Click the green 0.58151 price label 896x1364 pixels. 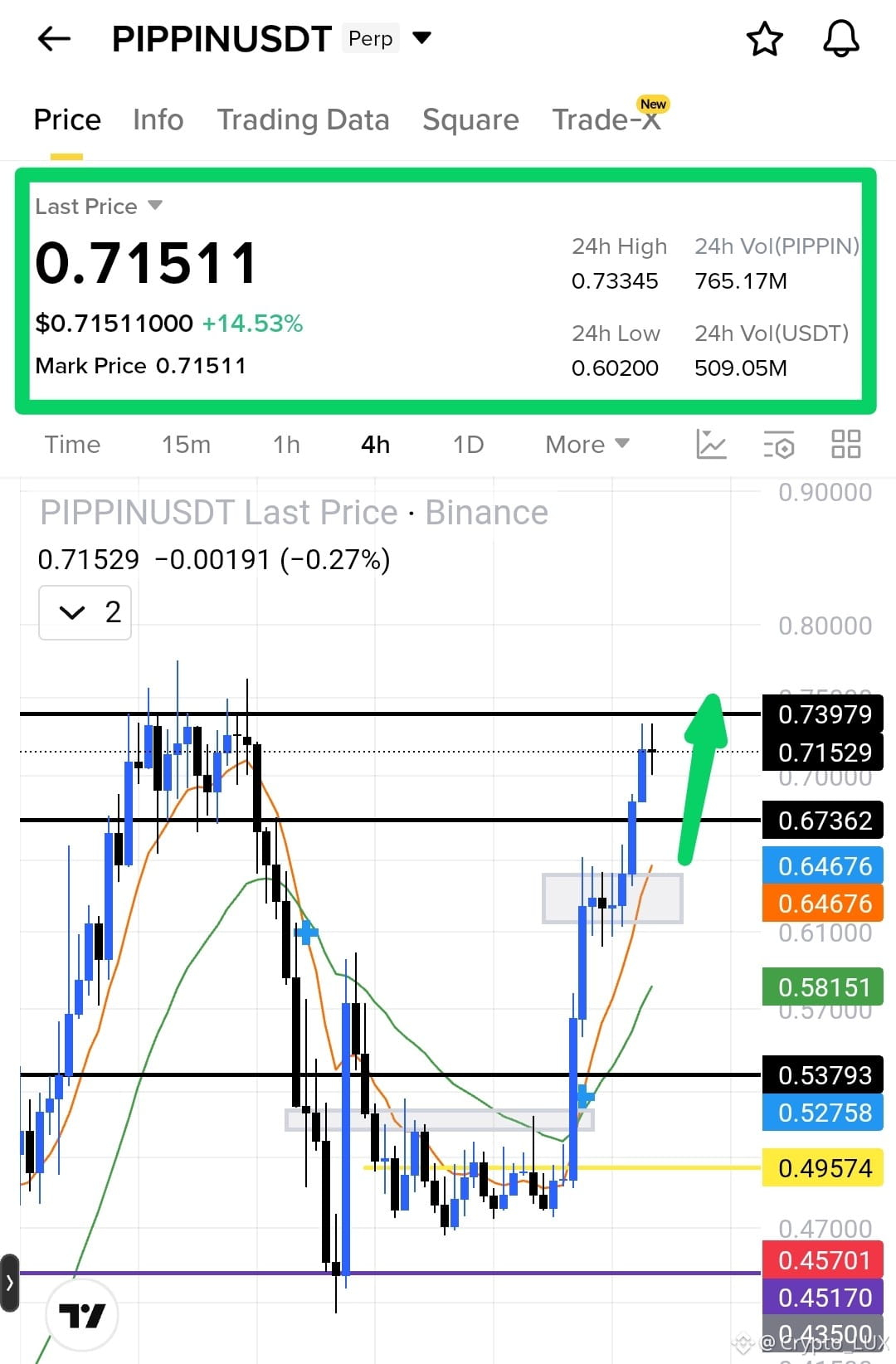click(x=823, y=987)
